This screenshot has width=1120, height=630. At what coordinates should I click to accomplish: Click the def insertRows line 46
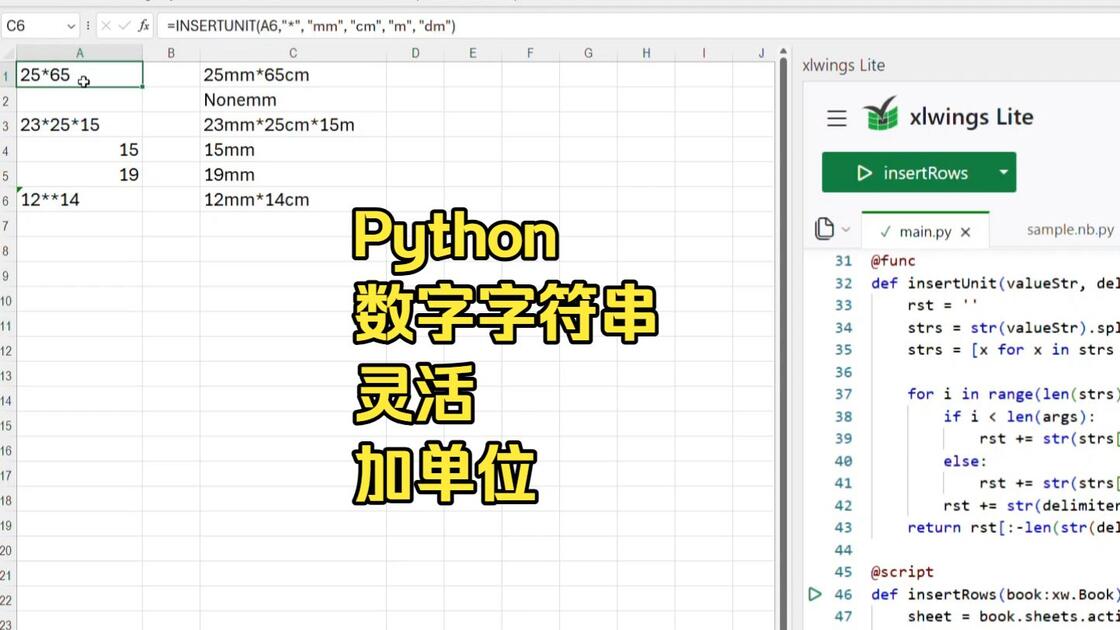(x=995, y=594)
